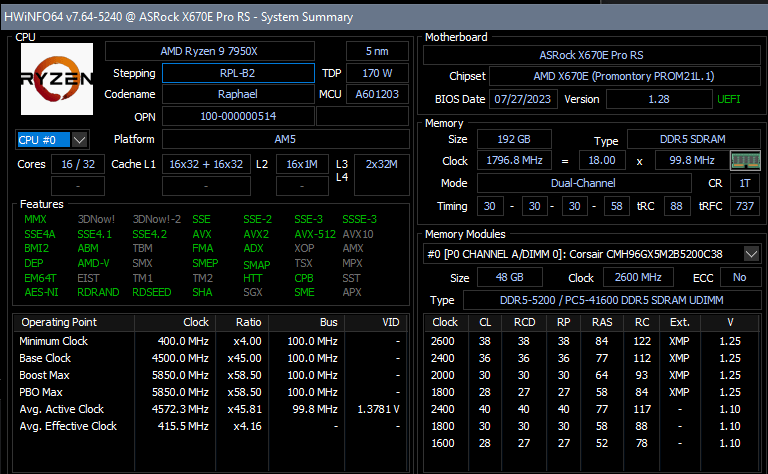The height and width of the screenshot is (474, 768).
Task: Click the DDR5-5200 / PC5-41600 type value
Action: 612,300
